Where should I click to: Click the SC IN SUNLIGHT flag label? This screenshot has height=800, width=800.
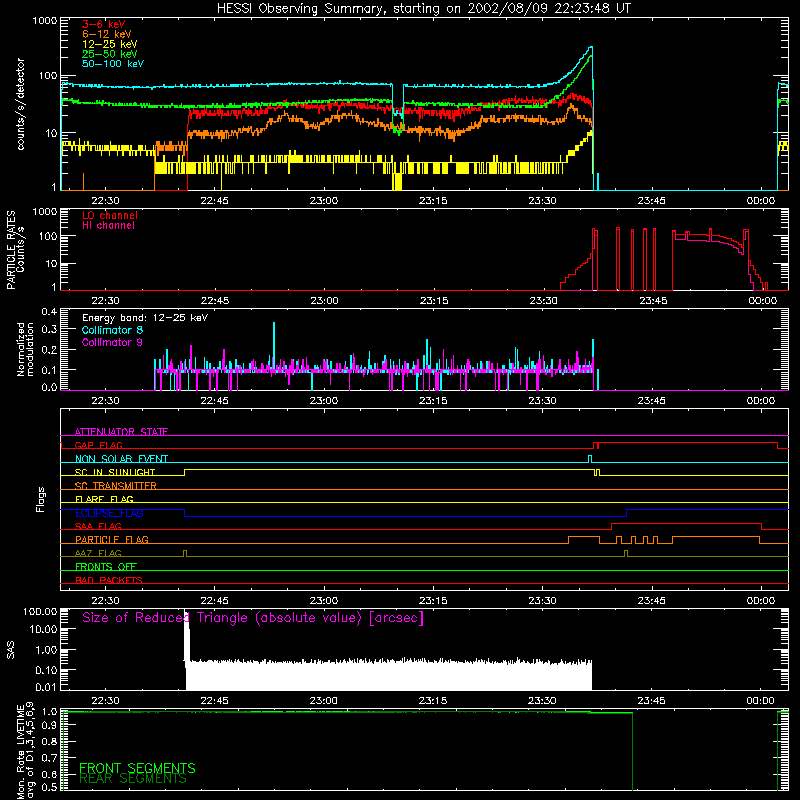click(x=115, y=472)
